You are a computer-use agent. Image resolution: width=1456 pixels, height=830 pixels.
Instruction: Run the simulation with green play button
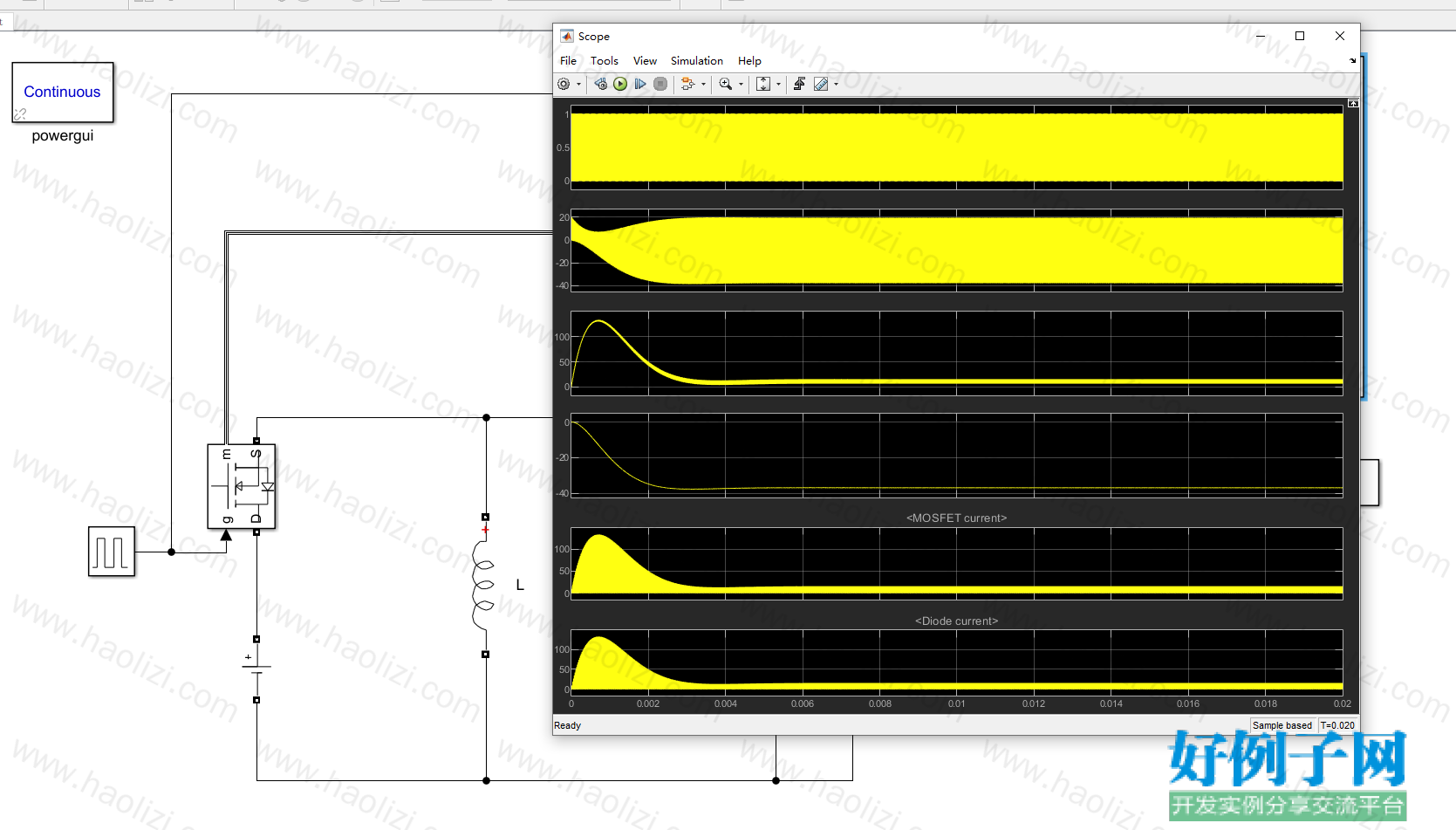point(620,84)
